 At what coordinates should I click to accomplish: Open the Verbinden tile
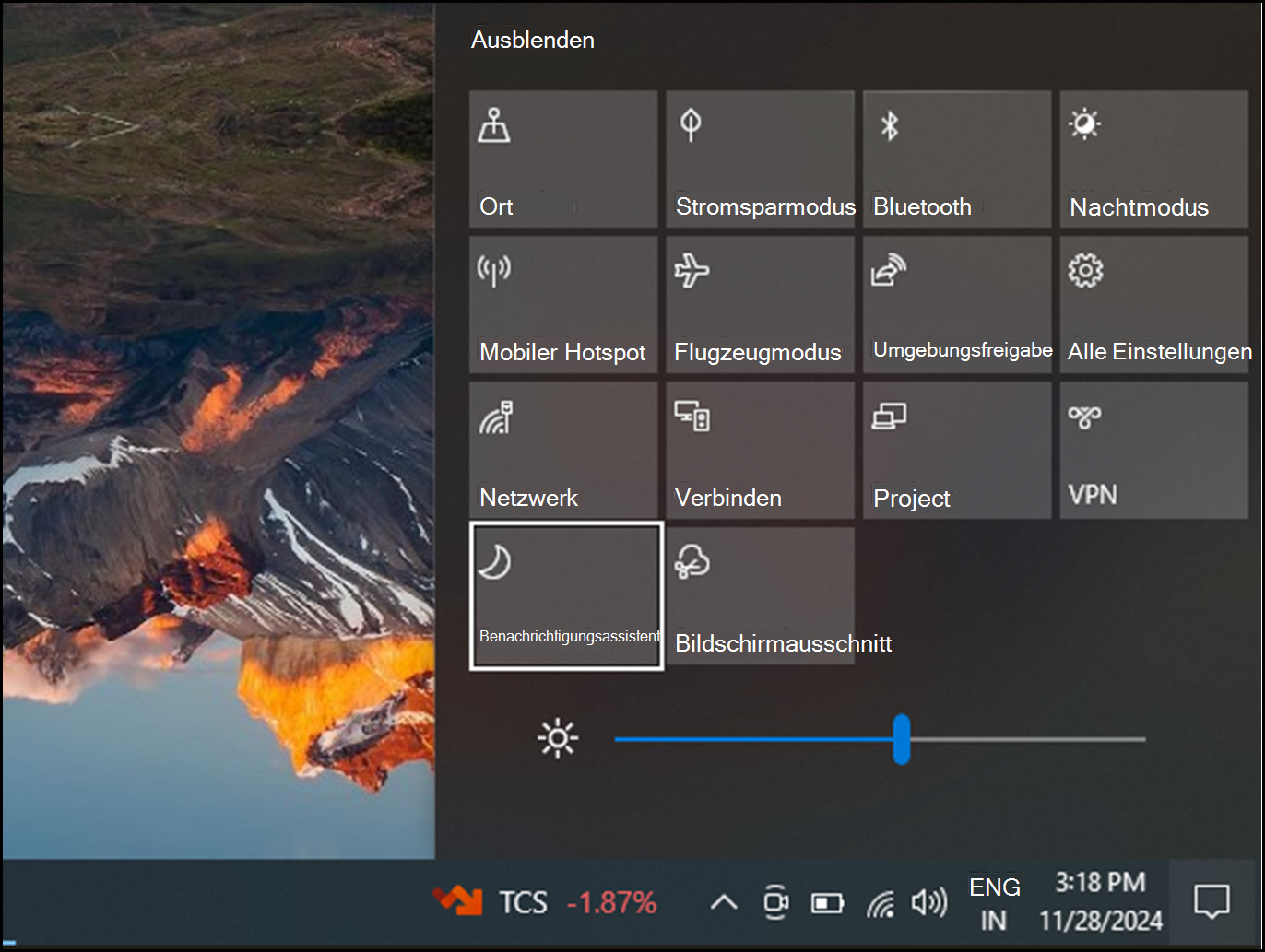point(761,450)
